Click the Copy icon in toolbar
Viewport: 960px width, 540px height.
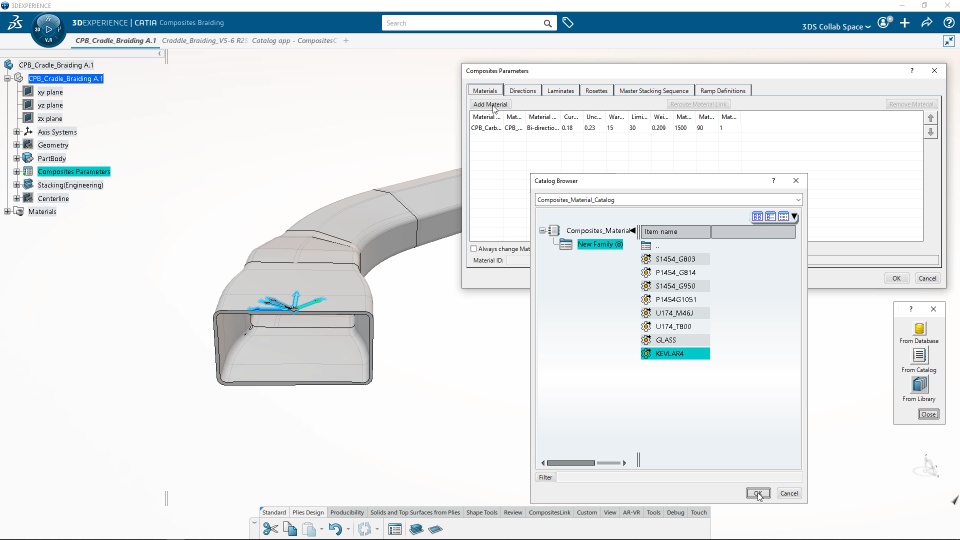pos(290,529)
